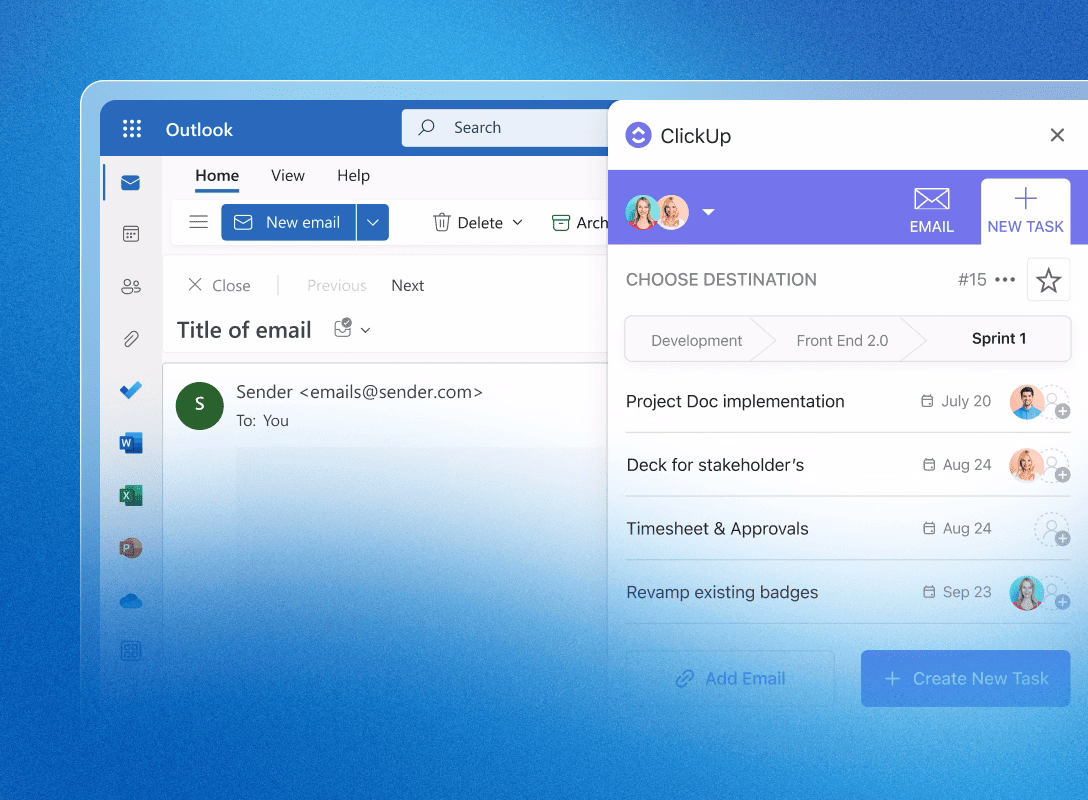
Task: Toggle the hamburger navigation pane button
Action: (199, 222)
